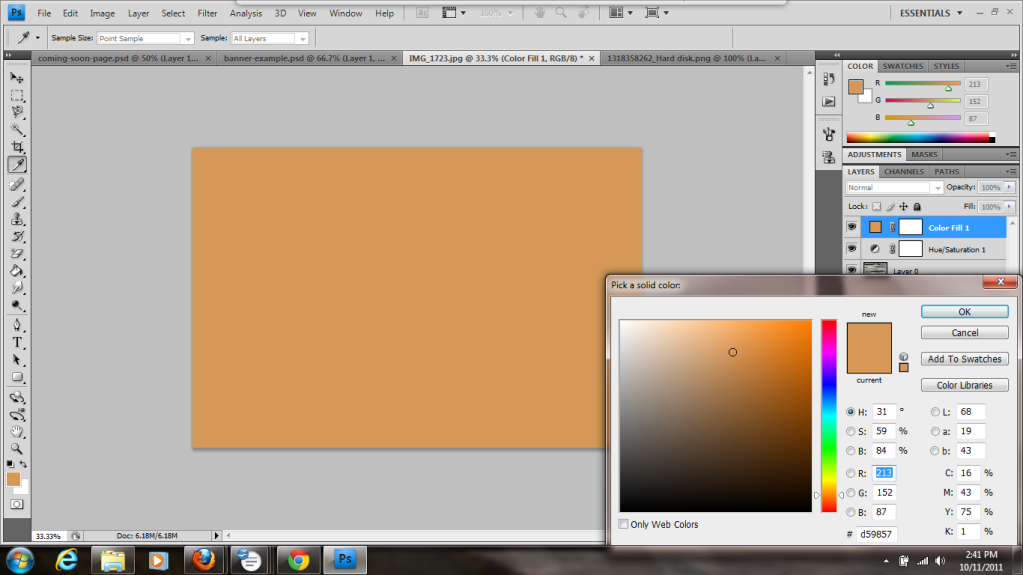Select the Crop tool

17,147
